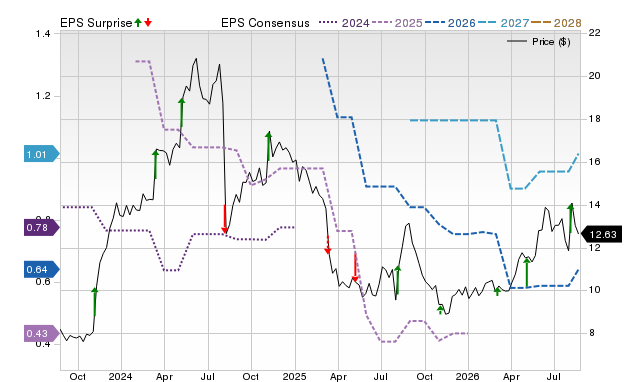Viewport: 640px width, 382px height.
Task: Click the Oct label just before 2025
Action: (251, 376)
